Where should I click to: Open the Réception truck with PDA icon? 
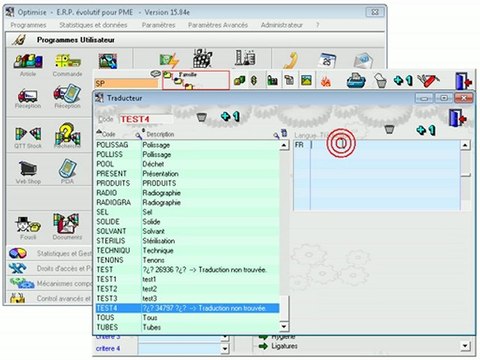67,94
